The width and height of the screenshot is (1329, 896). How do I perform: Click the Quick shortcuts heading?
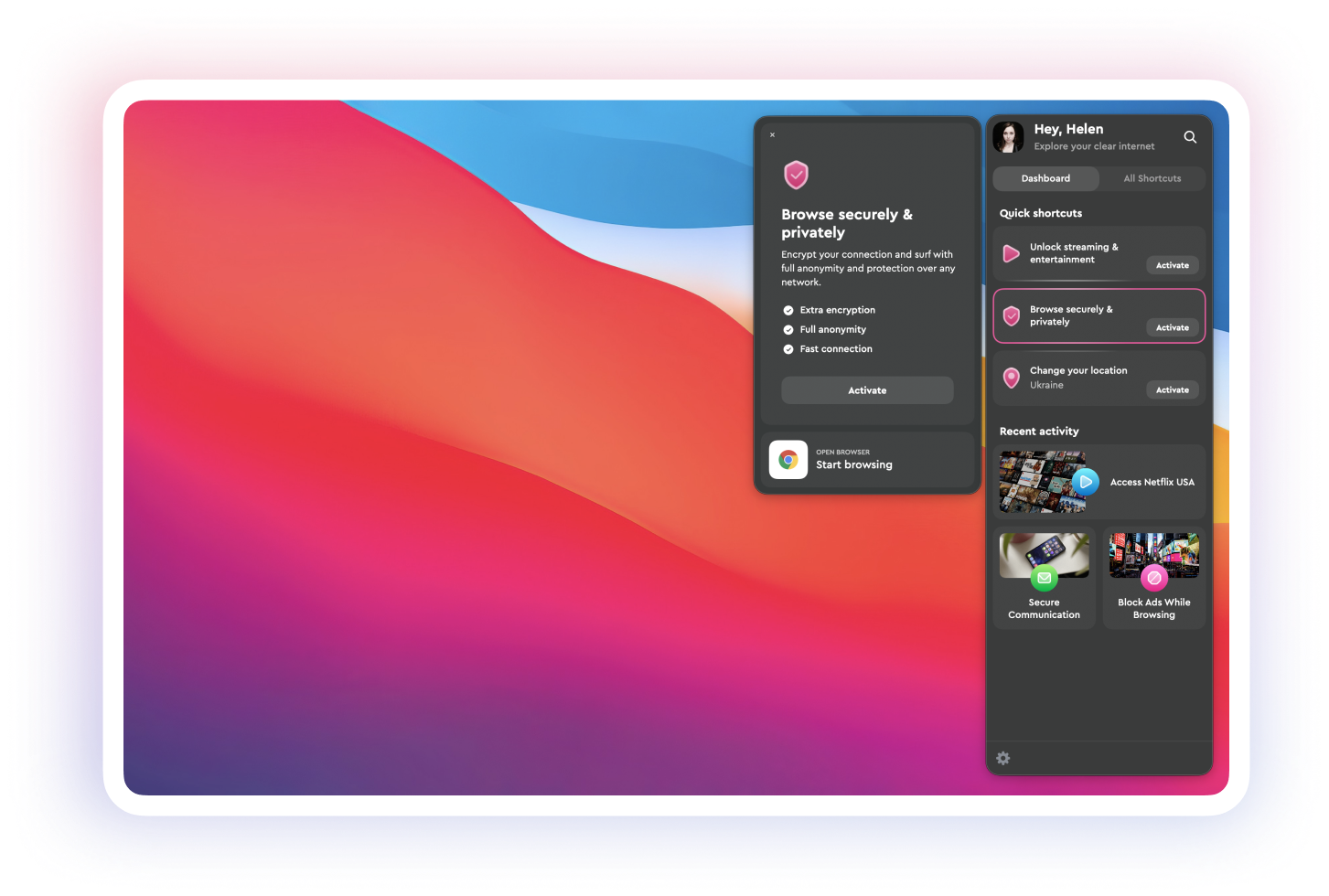point(1041,213)
